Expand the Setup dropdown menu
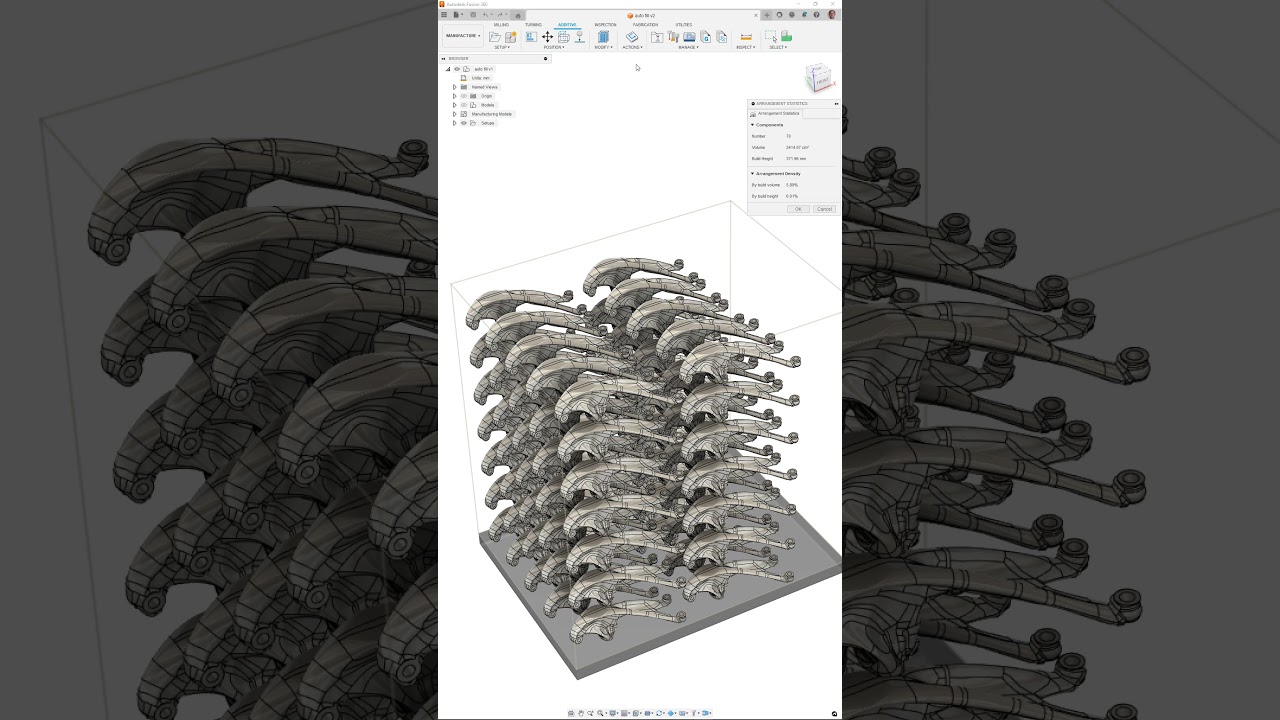This screenshot has width=1280, height=720. point(502,47)
